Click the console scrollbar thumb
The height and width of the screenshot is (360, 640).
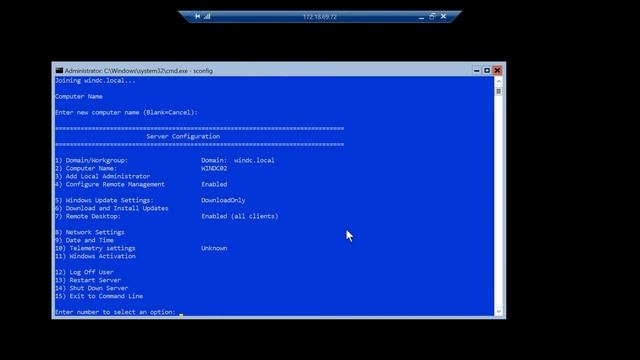(x=498, y=91)
